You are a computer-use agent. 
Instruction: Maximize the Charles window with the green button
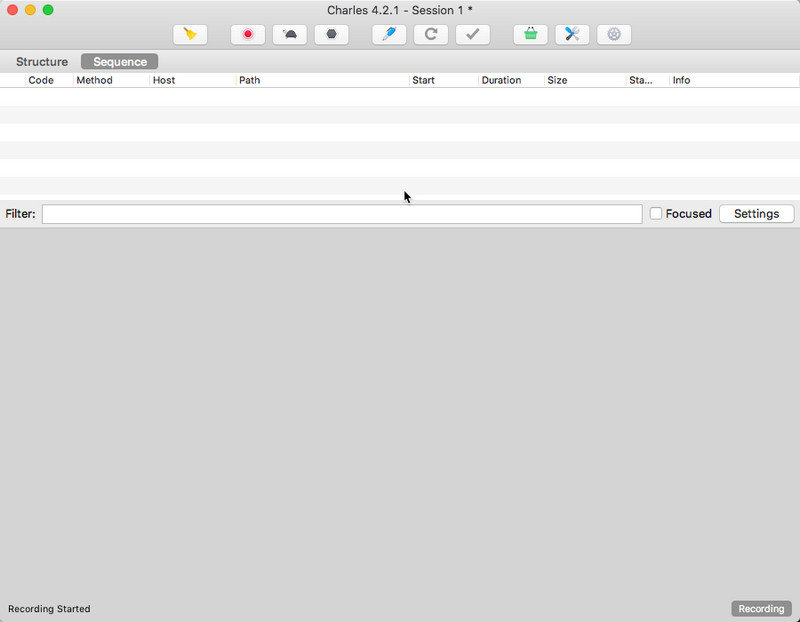pos(48,10)
